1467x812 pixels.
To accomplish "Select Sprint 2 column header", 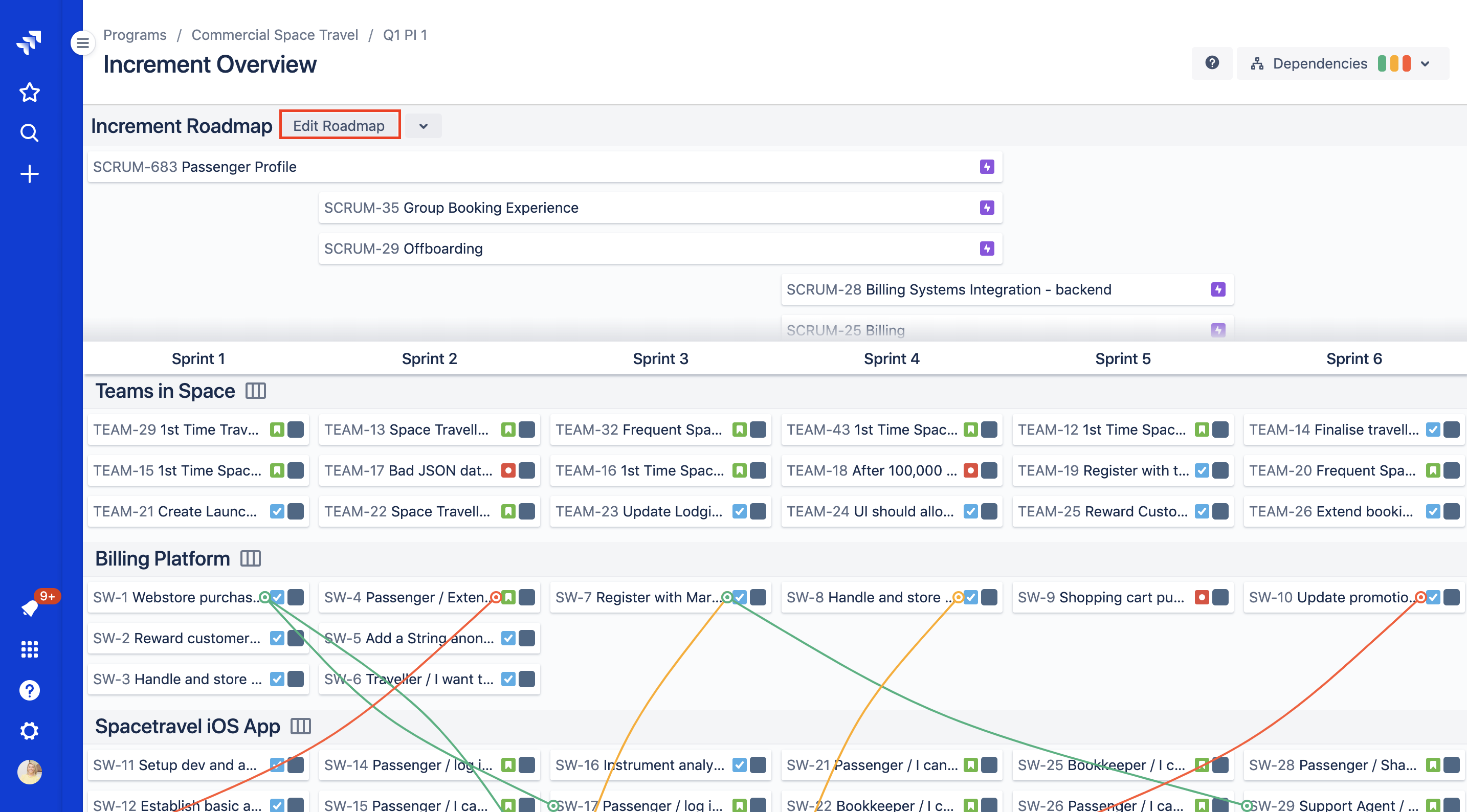I will (x=429, y=359).
